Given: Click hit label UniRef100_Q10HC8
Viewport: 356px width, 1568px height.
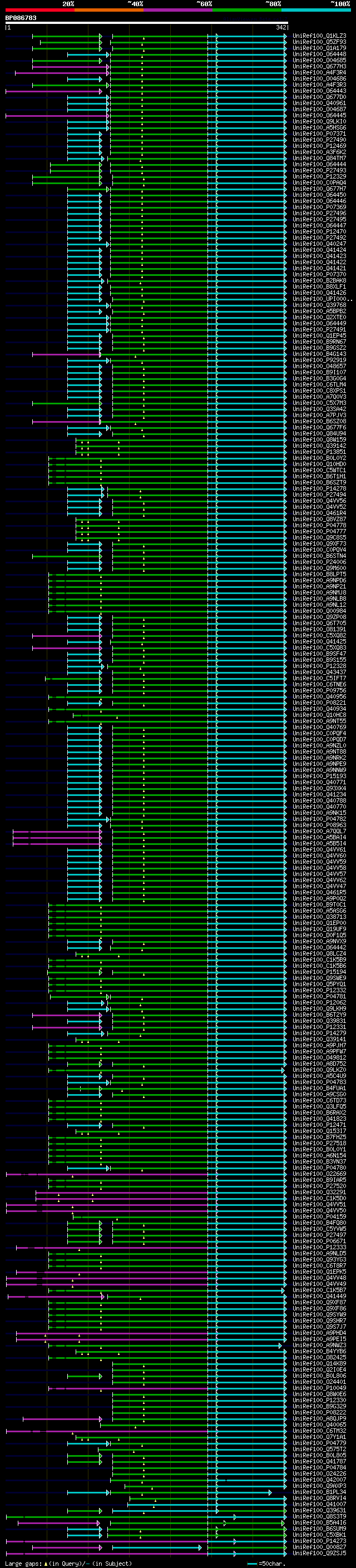Looking at the screenshot, I should [319, 715].
